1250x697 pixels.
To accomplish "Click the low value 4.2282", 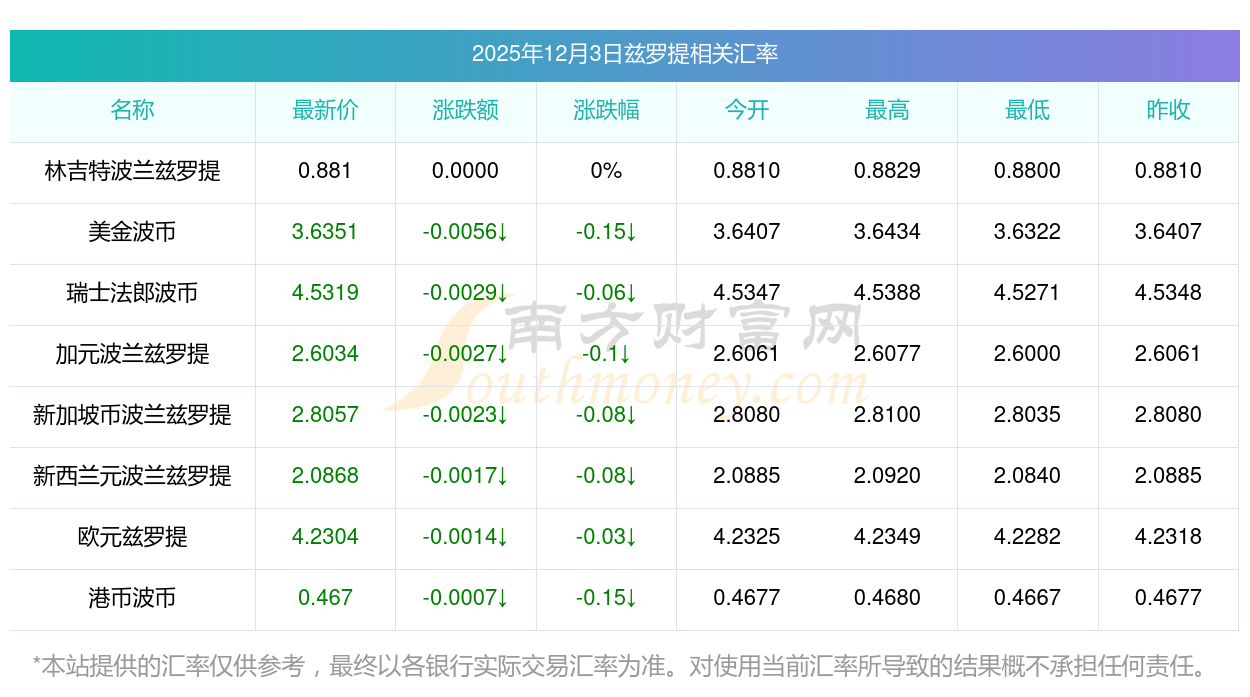I will click(x=1027, y=537).
